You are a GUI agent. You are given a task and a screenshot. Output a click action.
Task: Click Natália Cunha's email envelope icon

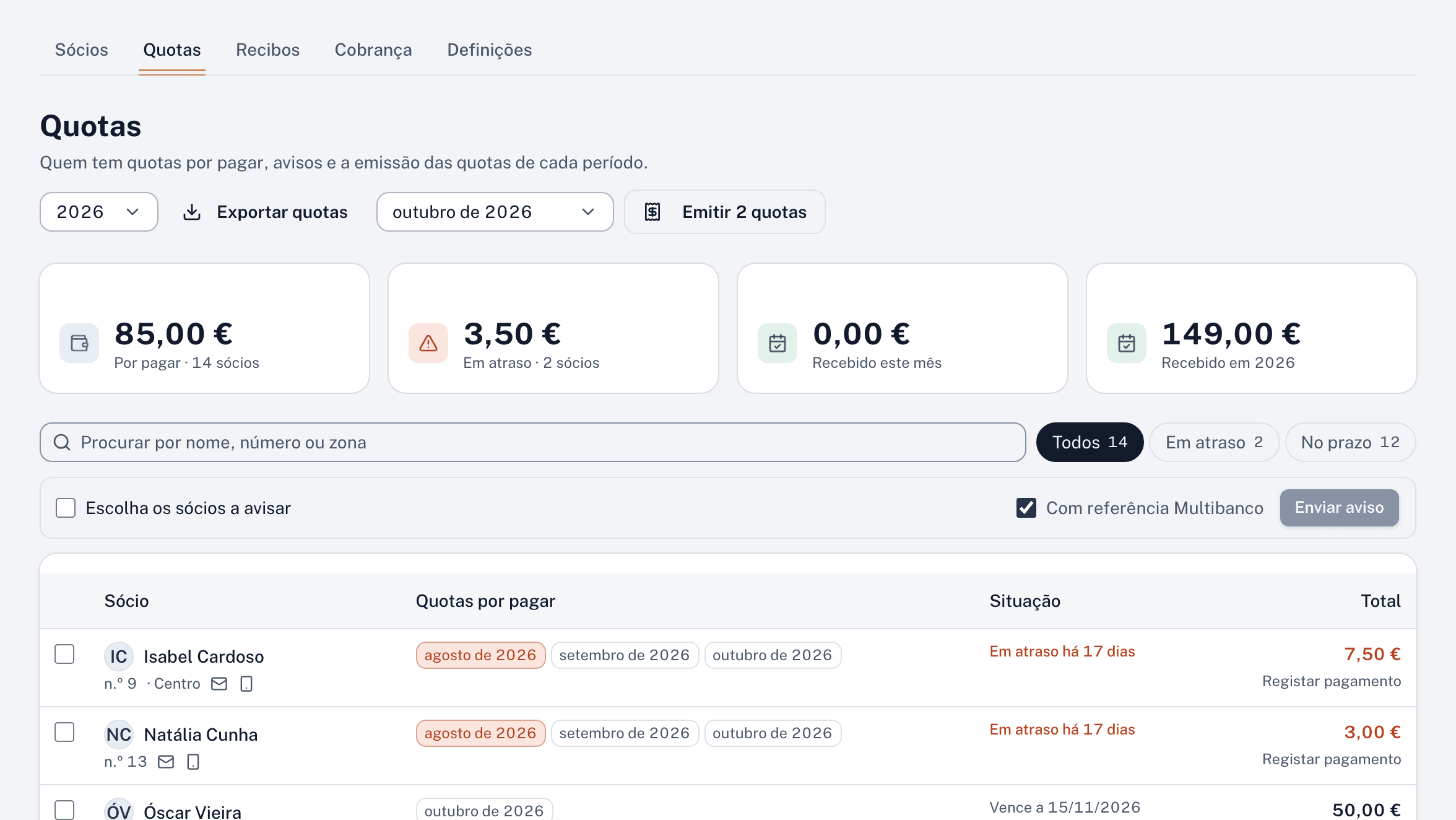click(166, 762)
